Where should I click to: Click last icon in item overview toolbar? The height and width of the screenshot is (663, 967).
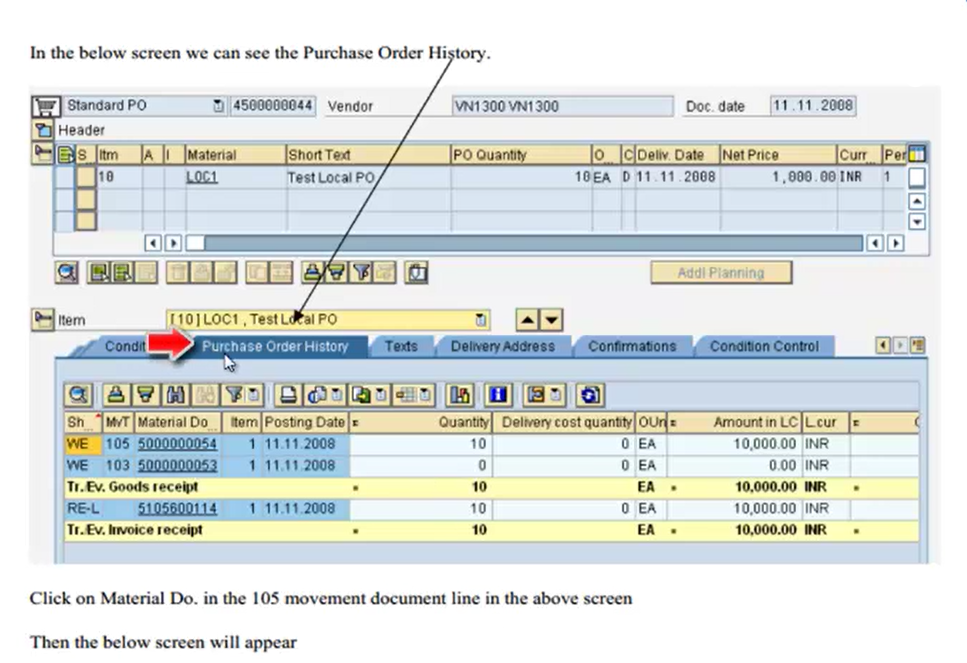[417, 272]
